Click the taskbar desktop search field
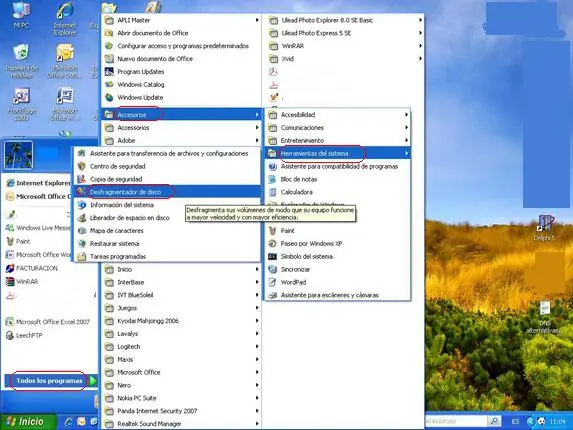Viewport: 573px width, 430px height. click(456, 421)
